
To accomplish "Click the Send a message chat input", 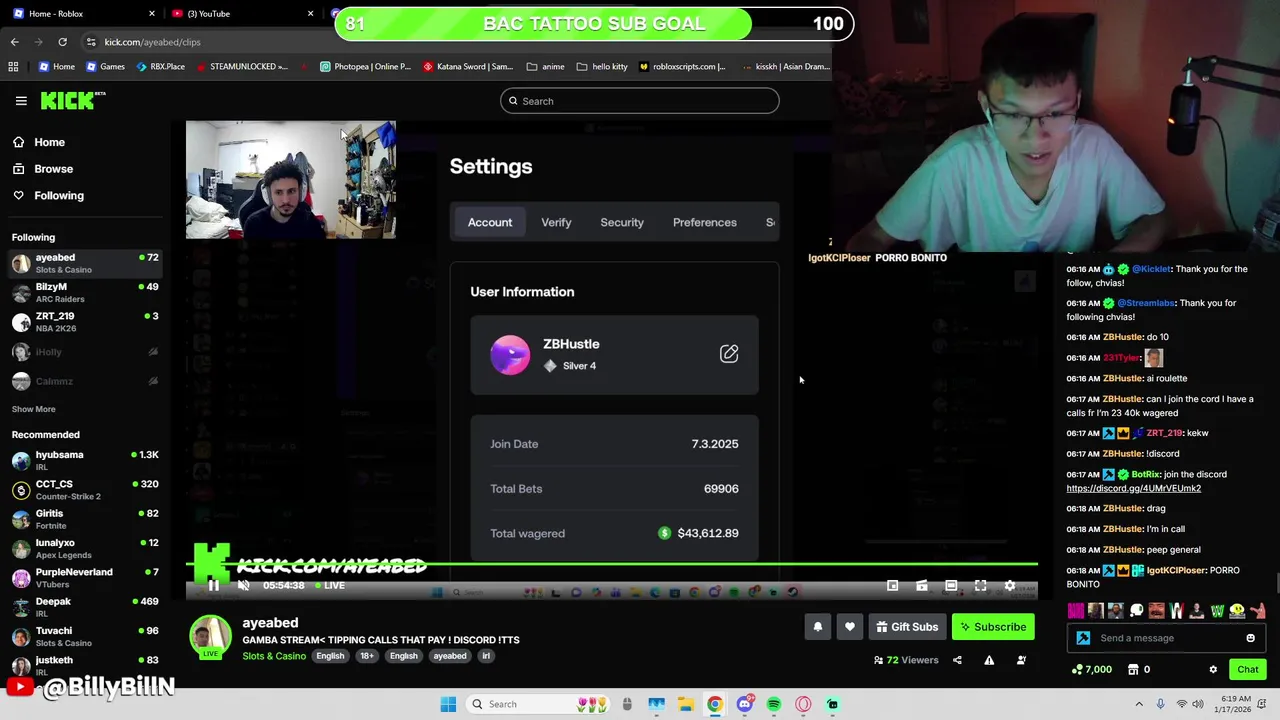I will click(1168, 638).
